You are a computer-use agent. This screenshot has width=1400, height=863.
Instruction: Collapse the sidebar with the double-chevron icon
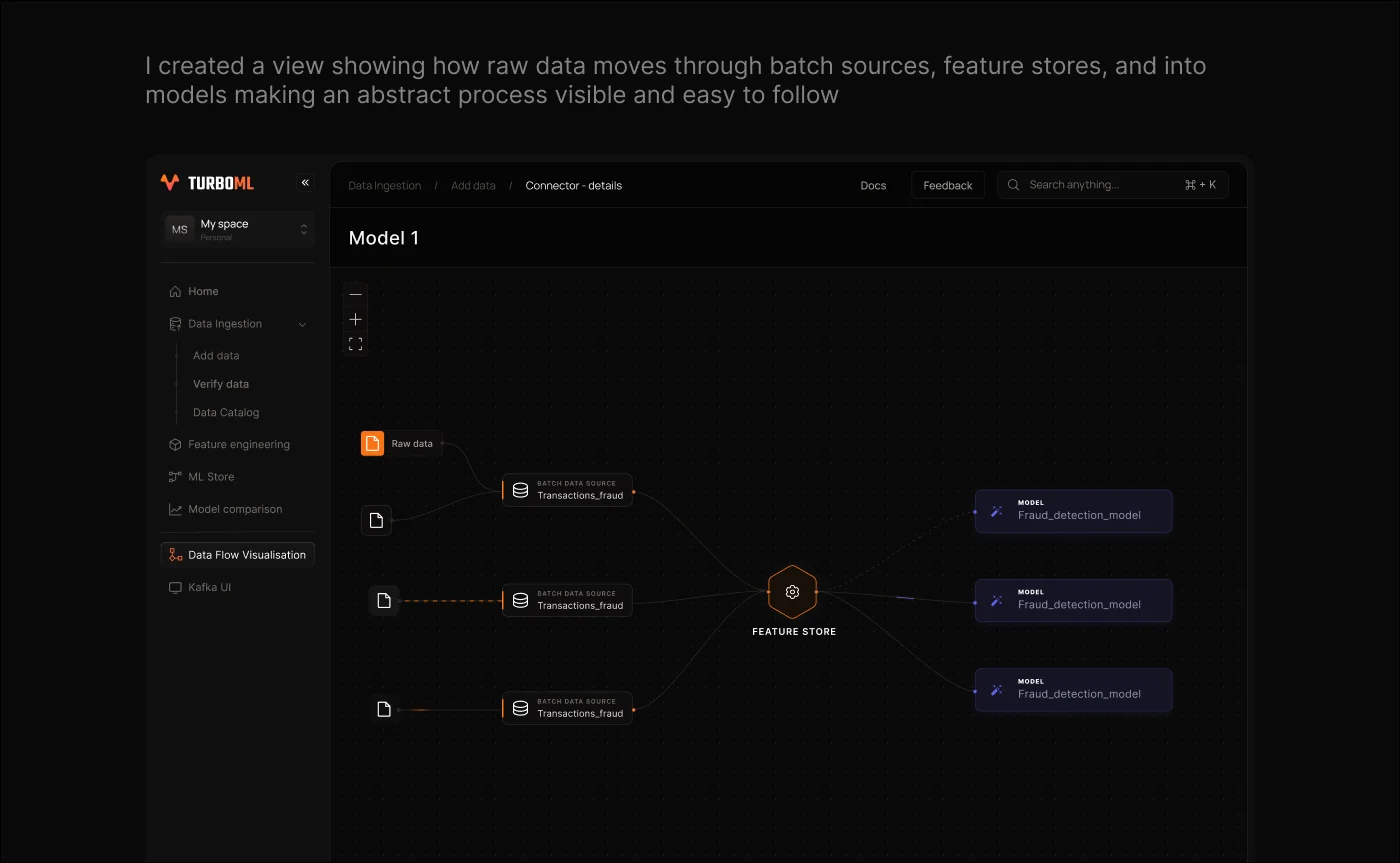(x=305, y=183)
